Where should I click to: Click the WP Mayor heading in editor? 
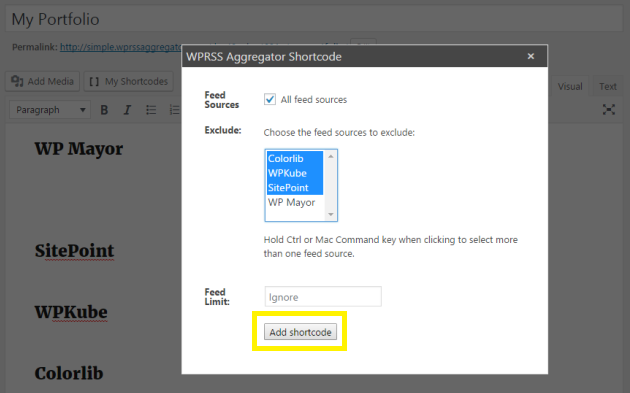tap(79, 149)
